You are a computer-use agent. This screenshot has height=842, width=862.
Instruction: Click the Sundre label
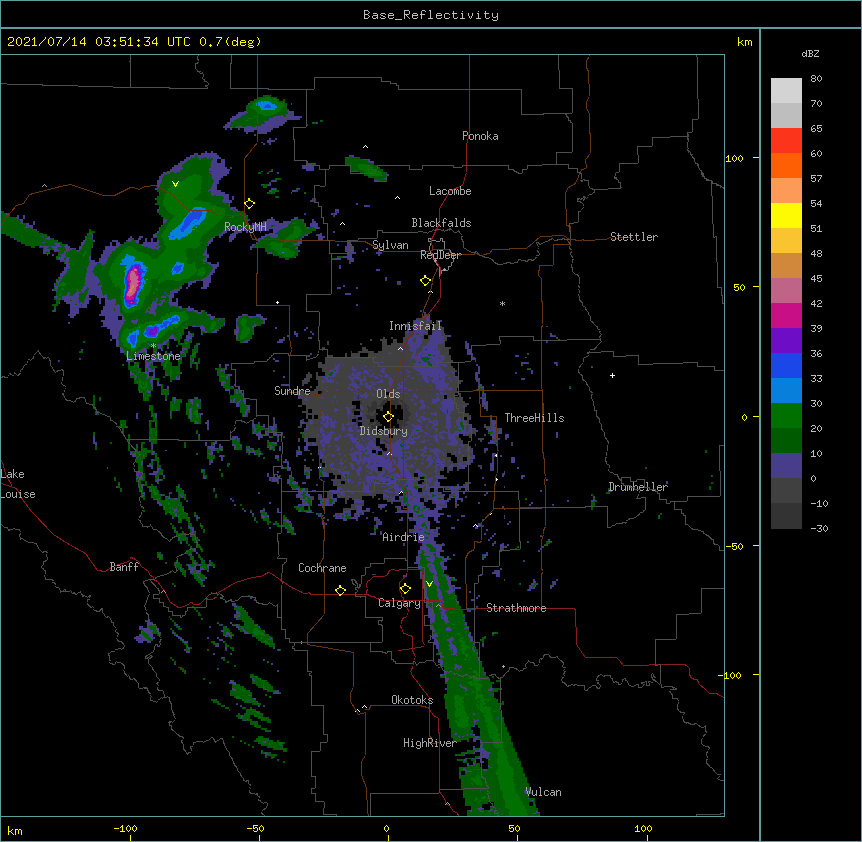[x=292, y=391]
